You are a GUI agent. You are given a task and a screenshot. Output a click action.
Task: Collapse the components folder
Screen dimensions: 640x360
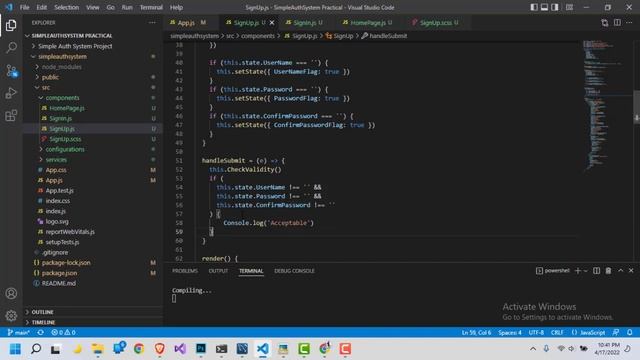tap(41, 98)
